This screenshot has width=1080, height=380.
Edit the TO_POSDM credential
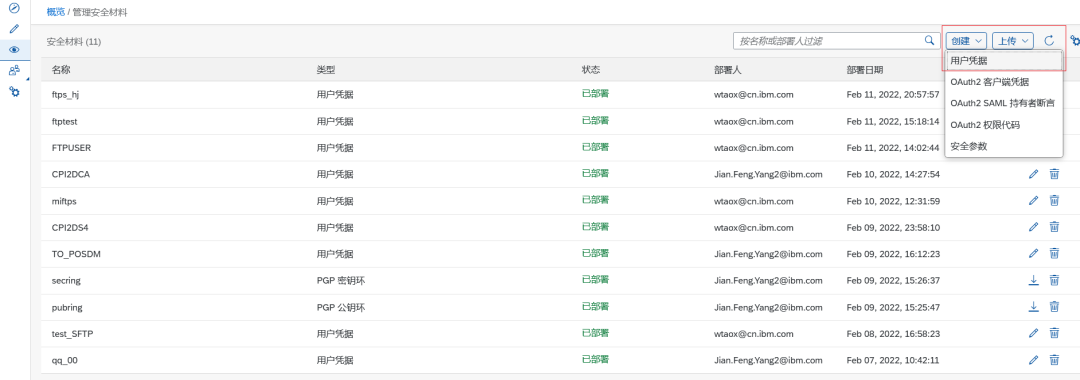click(1033, 253)
